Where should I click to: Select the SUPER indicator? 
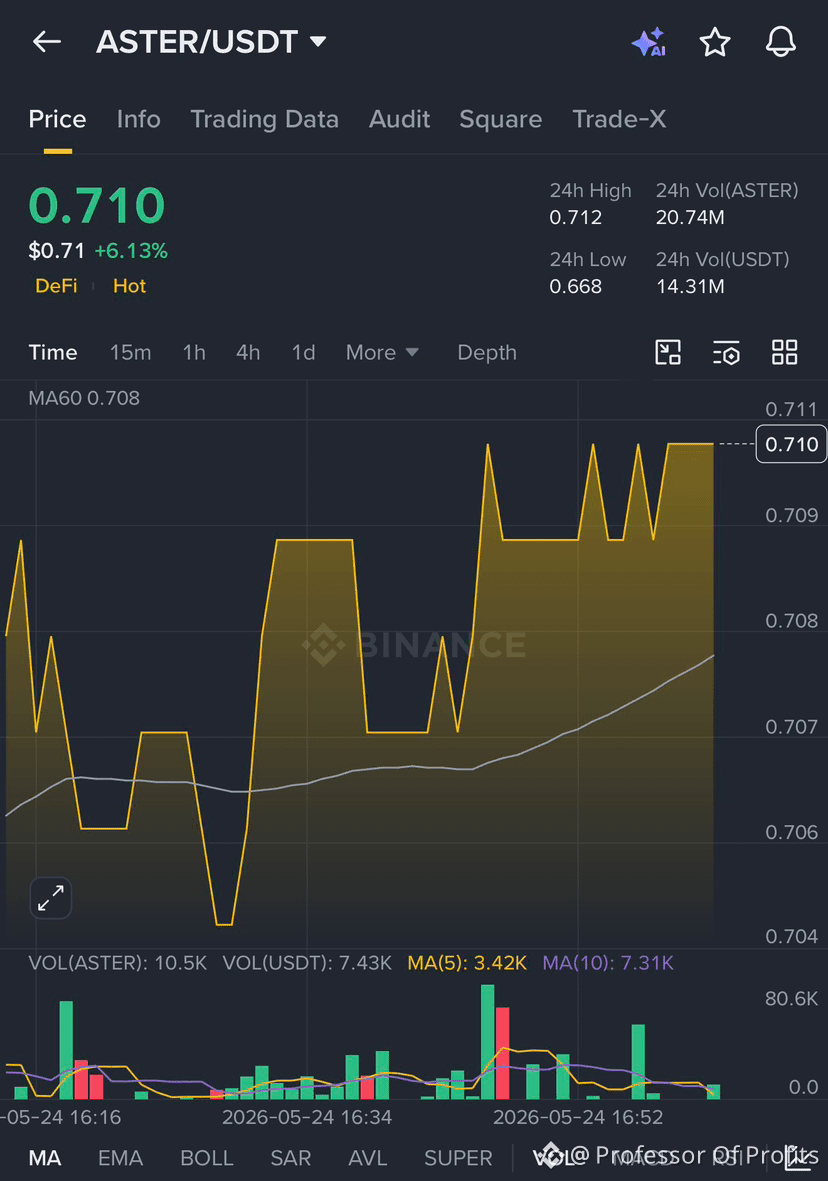[458, 1158]
